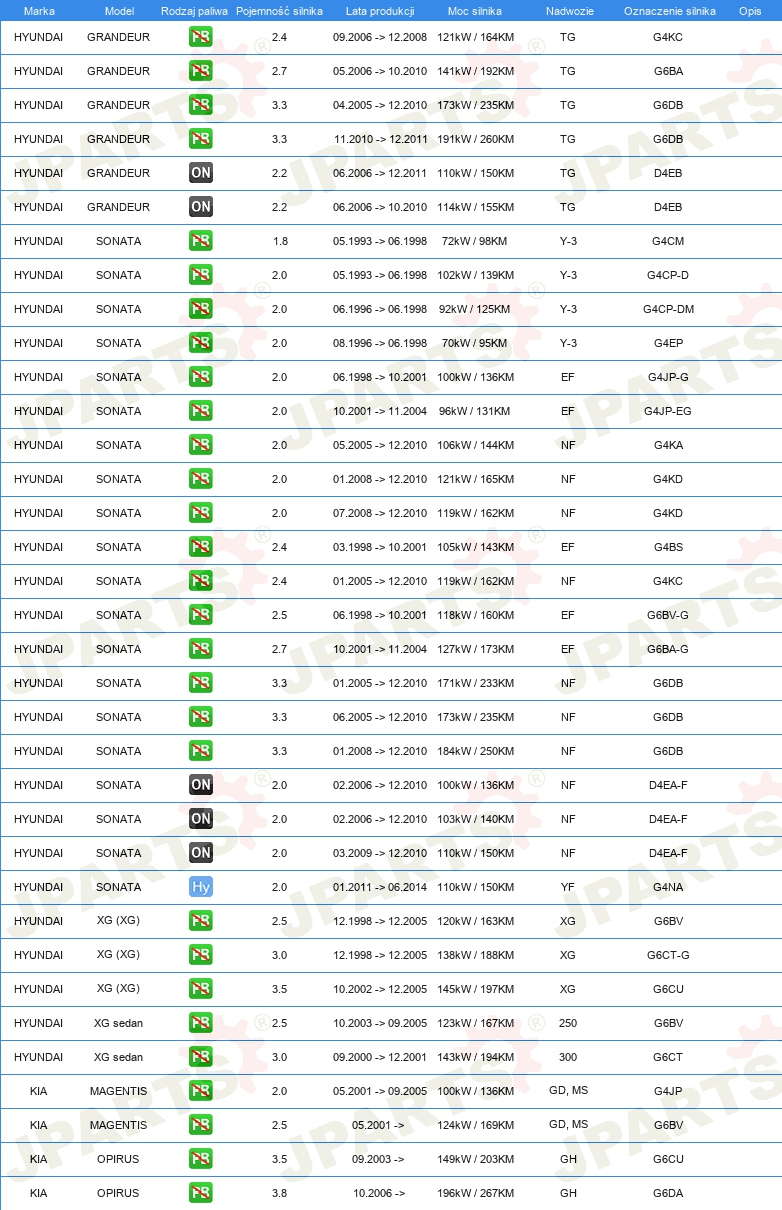Click petrol icon in SONATA G4JP-G row
This screenshot has width=782, height=1210.
(x=201, y=377)
